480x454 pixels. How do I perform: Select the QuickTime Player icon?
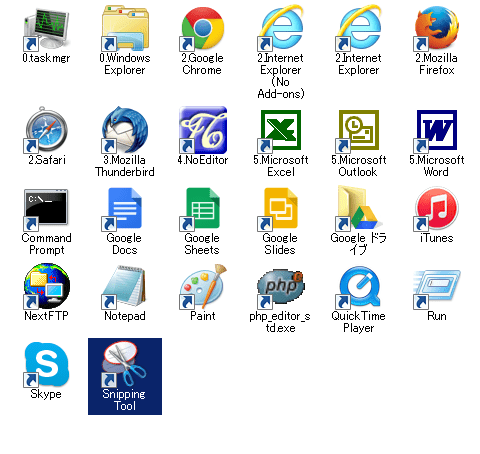(358, 287)
